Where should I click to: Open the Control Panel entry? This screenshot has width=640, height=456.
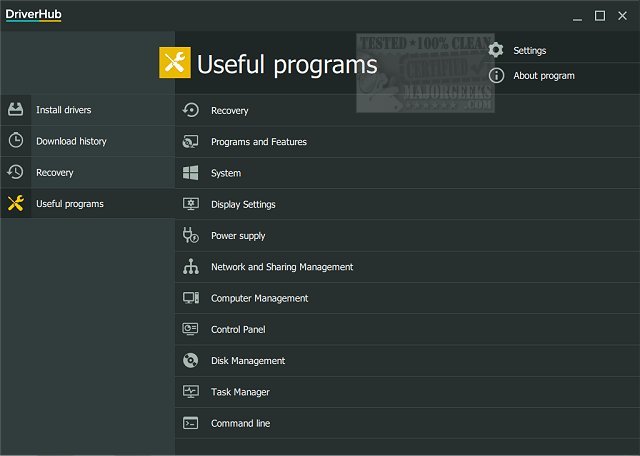(x=238, y=329)
